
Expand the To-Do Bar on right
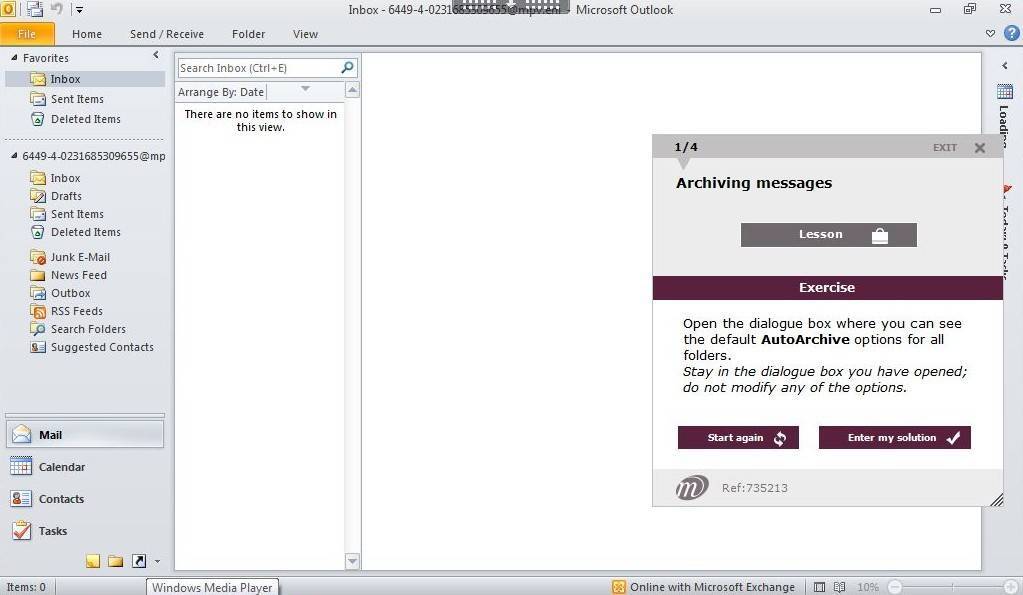1005,66
